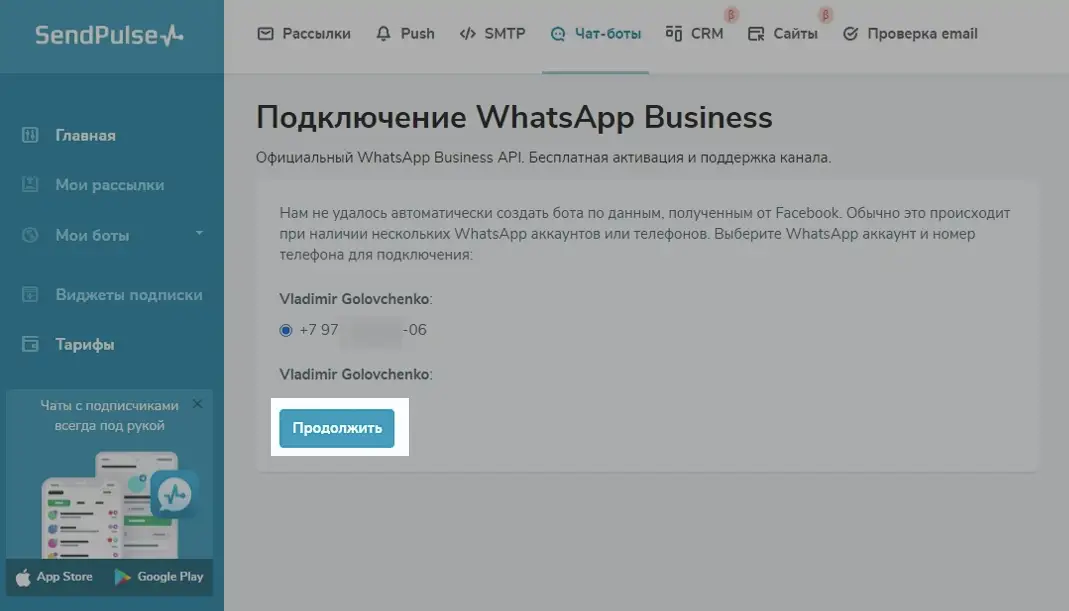Click the Тарифы wallet icon
The image size is (1069, 611).
[30, 344]
